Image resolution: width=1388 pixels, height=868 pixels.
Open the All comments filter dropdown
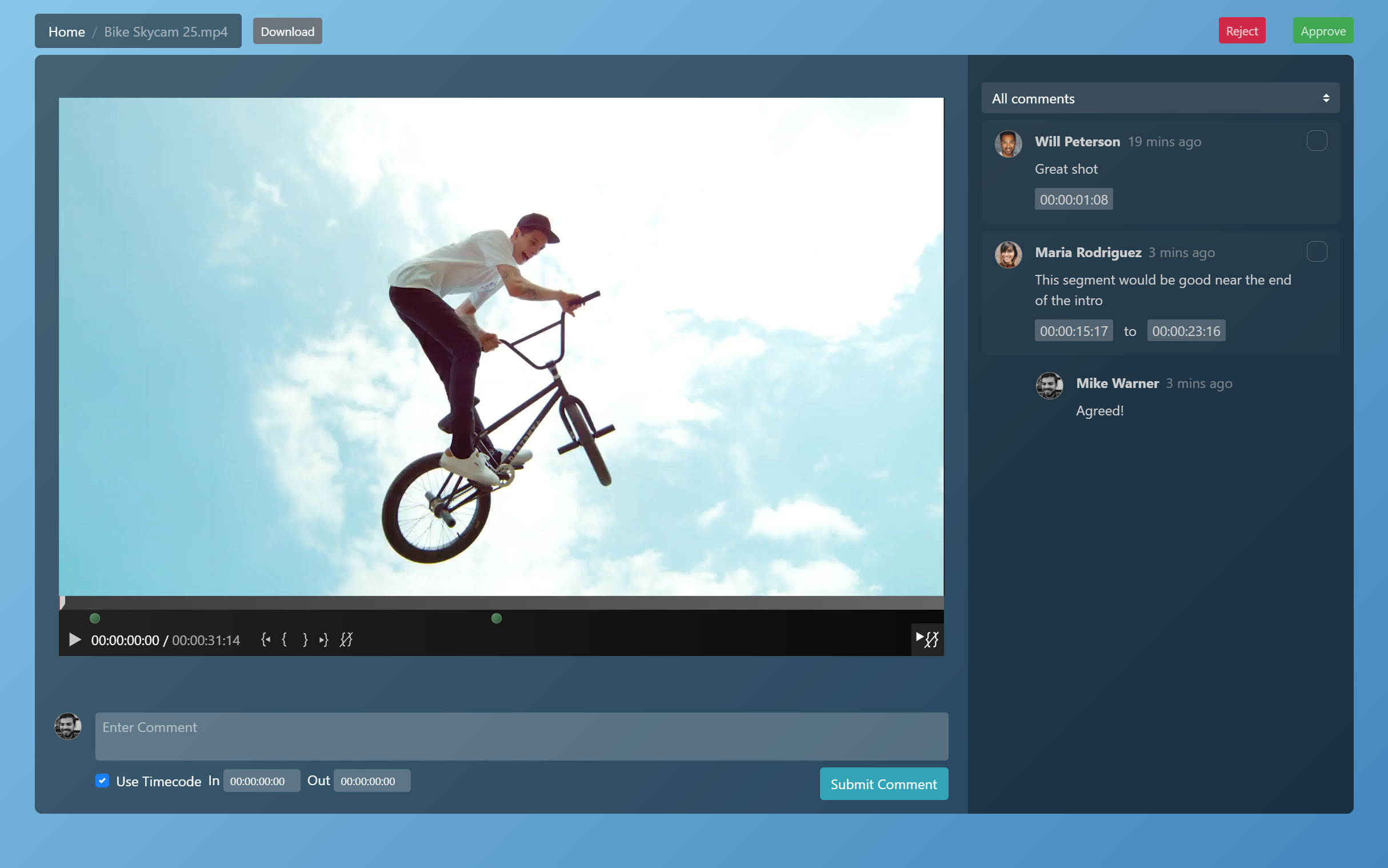(1159, 98)
